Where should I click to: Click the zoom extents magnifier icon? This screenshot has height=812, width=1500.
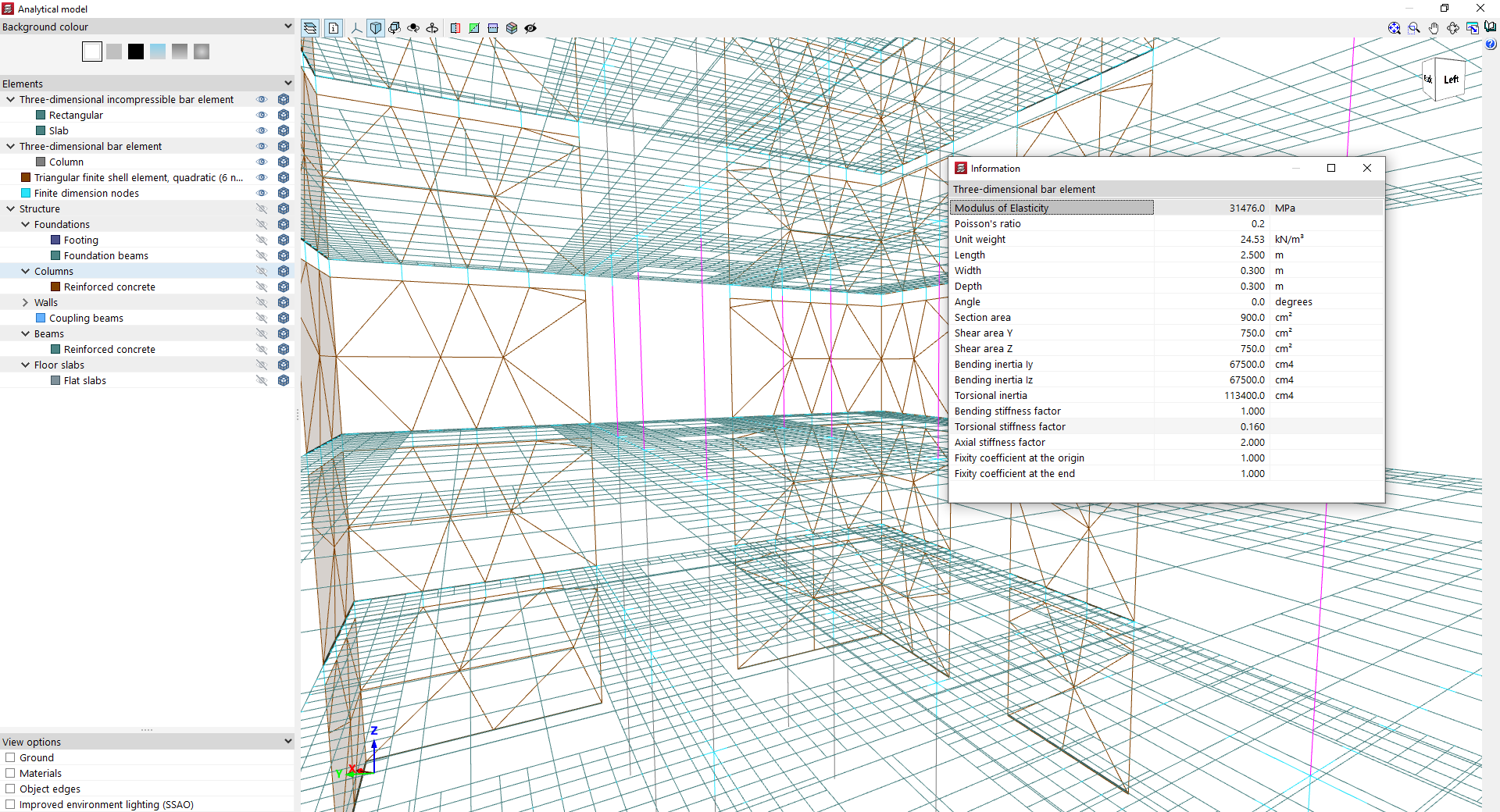click(1394, 28)
